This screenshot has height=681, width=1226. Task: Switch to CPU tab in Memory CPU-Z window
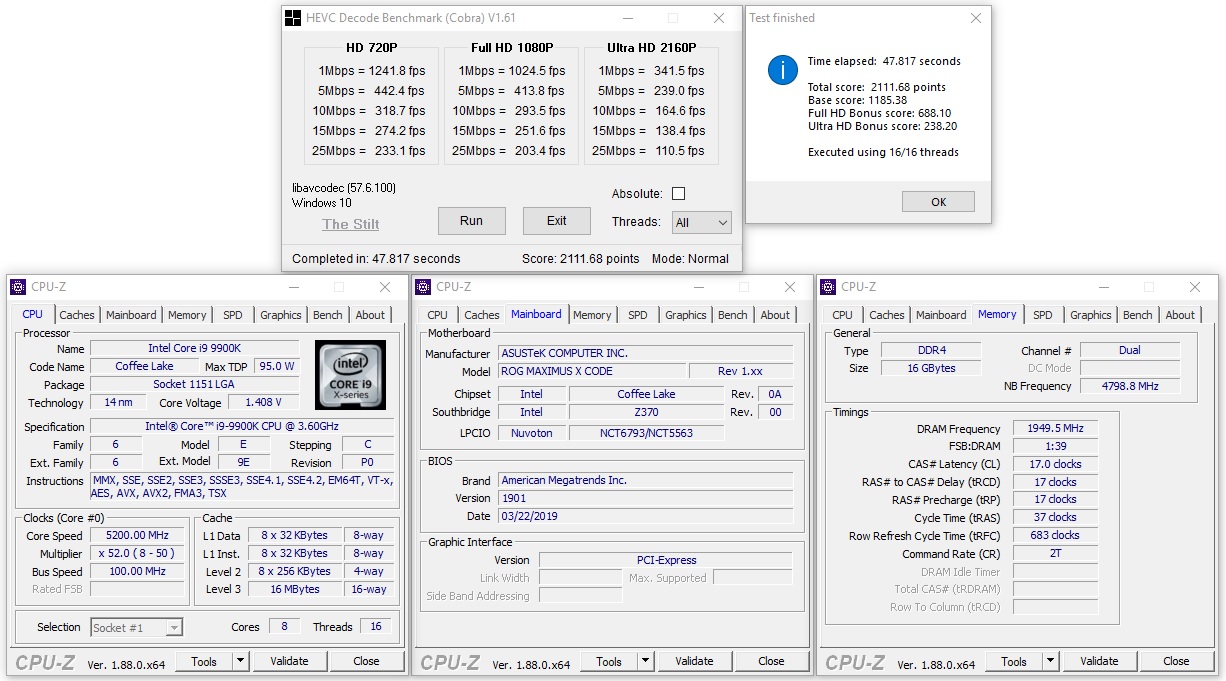tap(843, 315)
